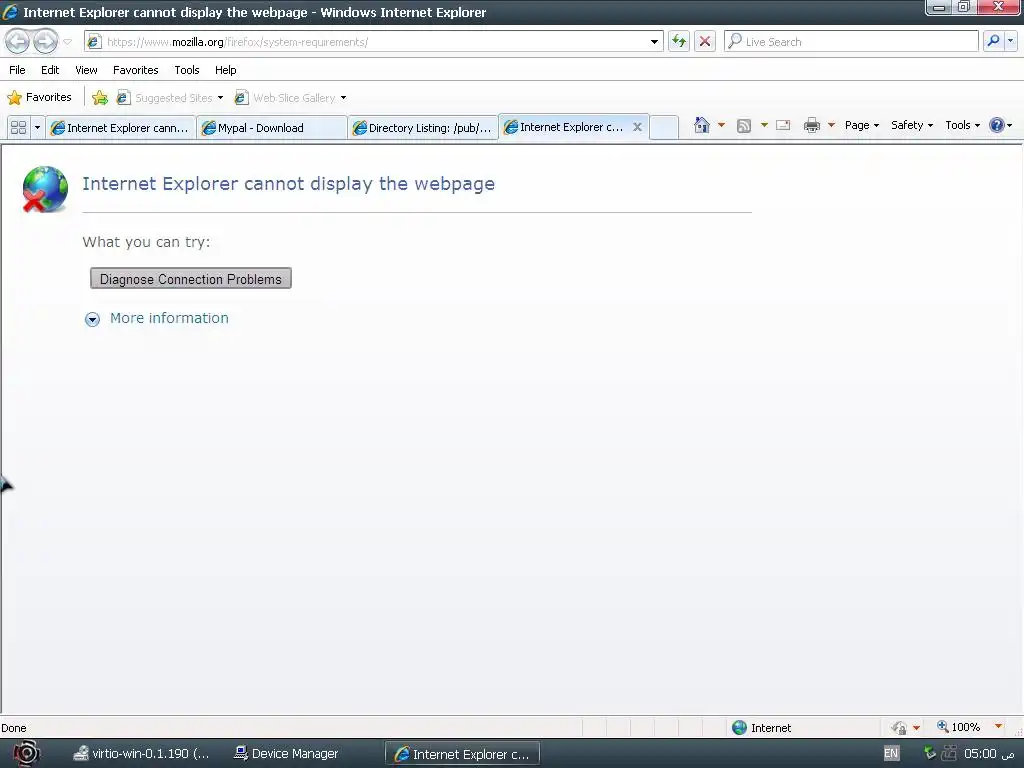Run search with the magnifier button
The image size is (1024, 768).
[x=993, y=41]
